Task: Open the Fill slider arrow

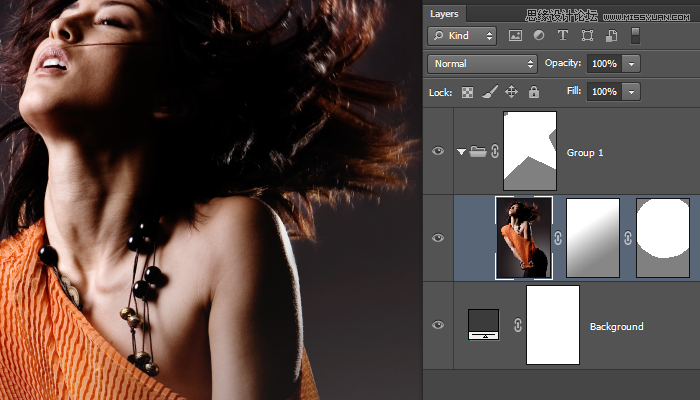Action: [x=631, y=92]
